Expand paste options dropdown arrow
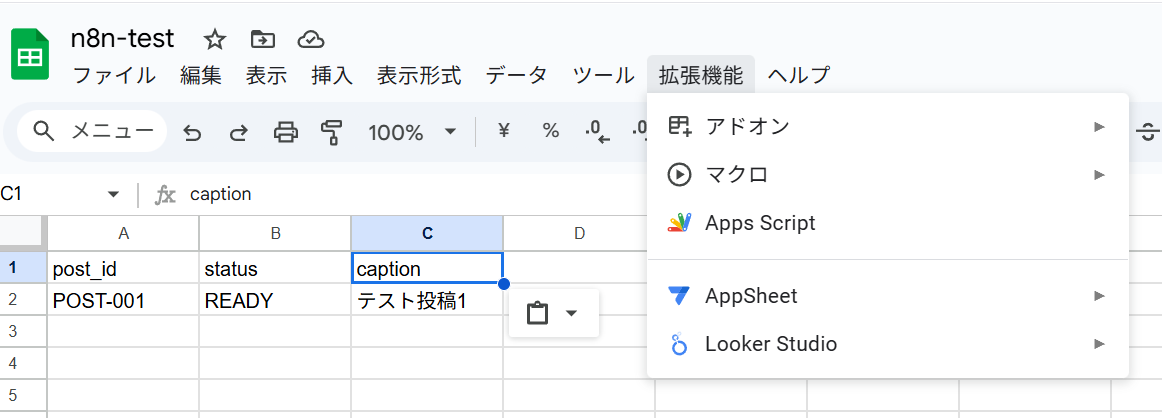 coord(571,314)
